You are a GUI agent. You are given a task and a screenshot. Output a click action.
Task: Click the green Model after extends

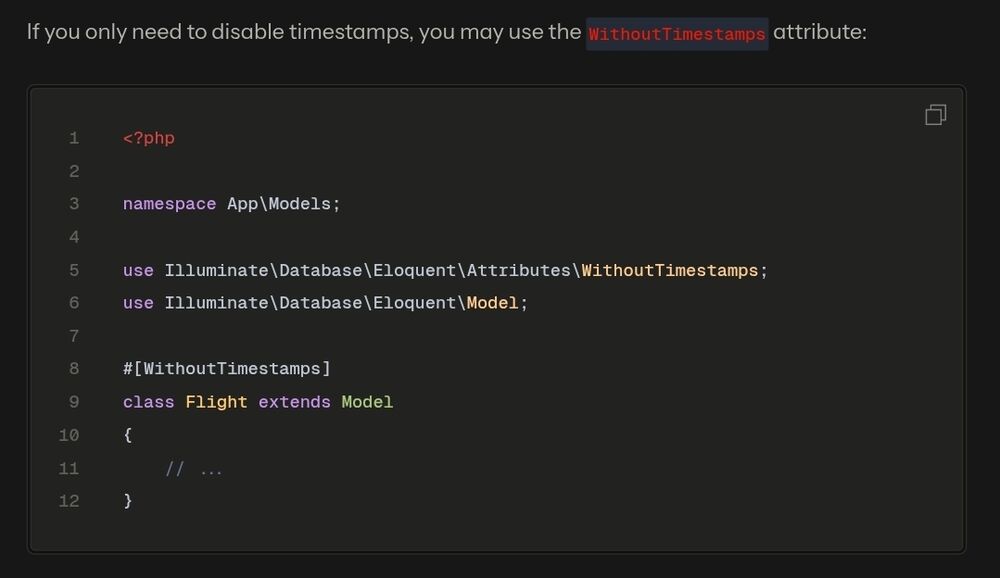click(367, 402)
